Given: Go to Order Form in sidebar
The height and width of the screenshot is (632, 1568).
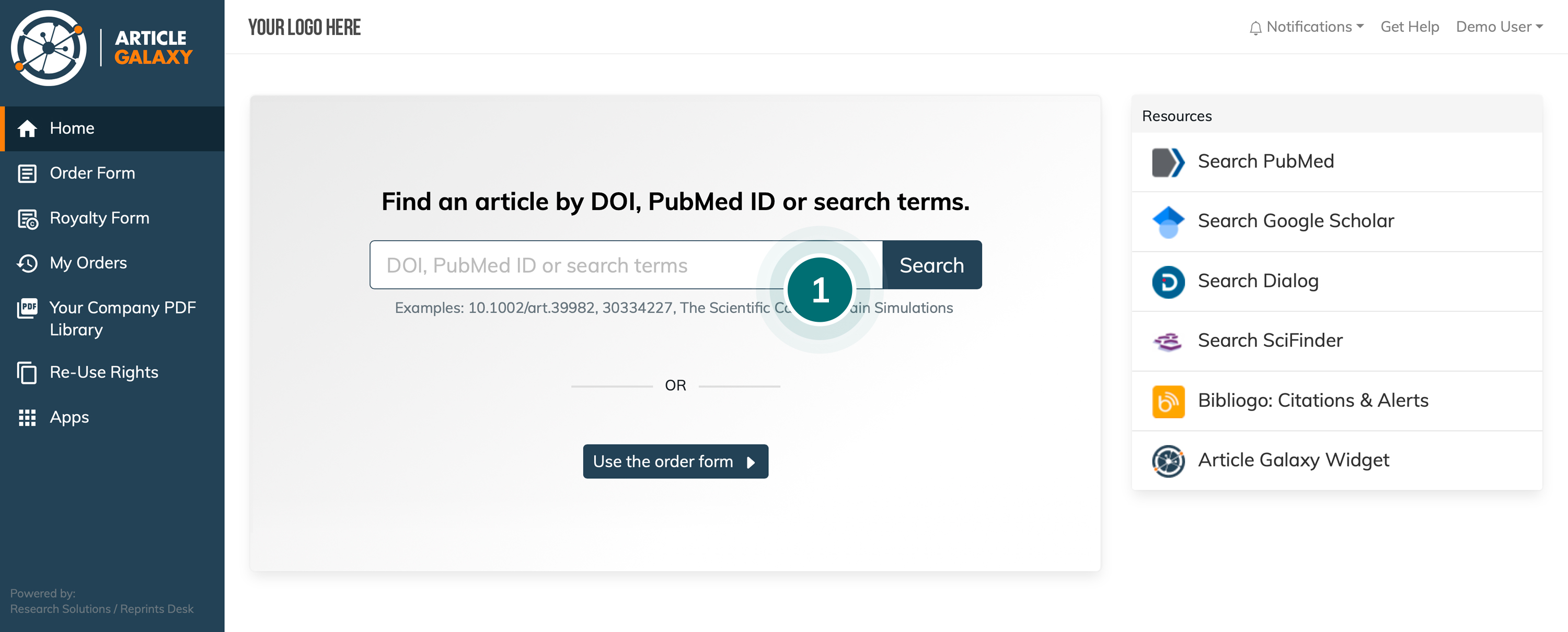Looking at the screenshot, I should pyautogui.click(x=92, y=173).
